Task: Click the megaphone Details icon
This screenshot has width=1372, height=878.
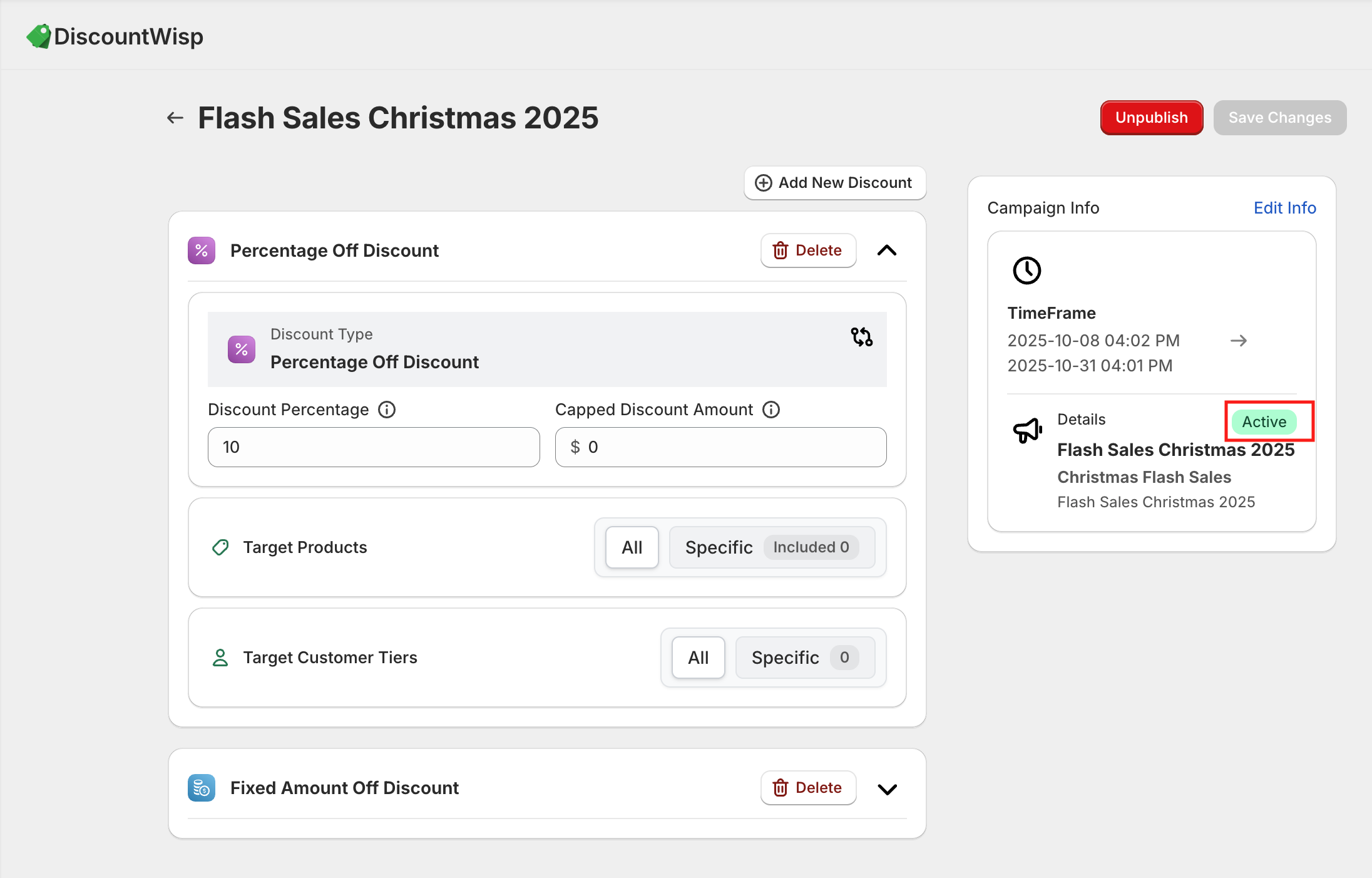Action: pyautogui.click(x=1027, y=430)
